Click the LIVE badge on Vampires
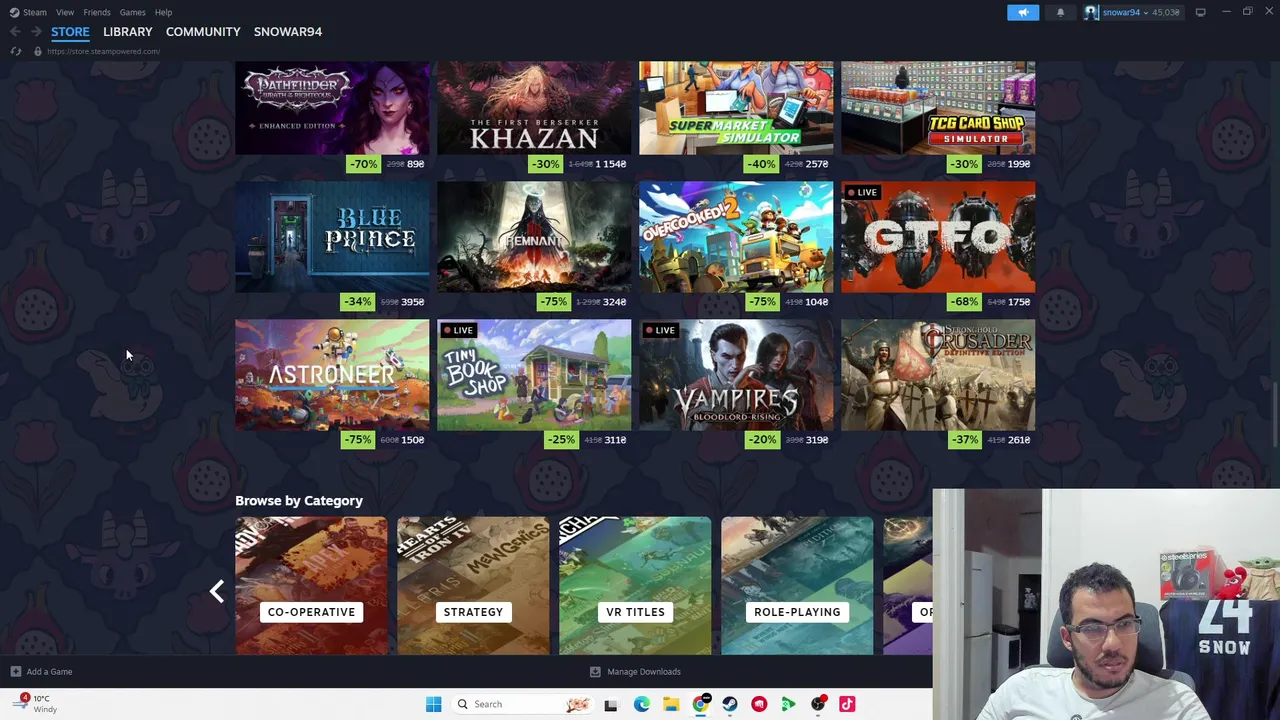 660,330
